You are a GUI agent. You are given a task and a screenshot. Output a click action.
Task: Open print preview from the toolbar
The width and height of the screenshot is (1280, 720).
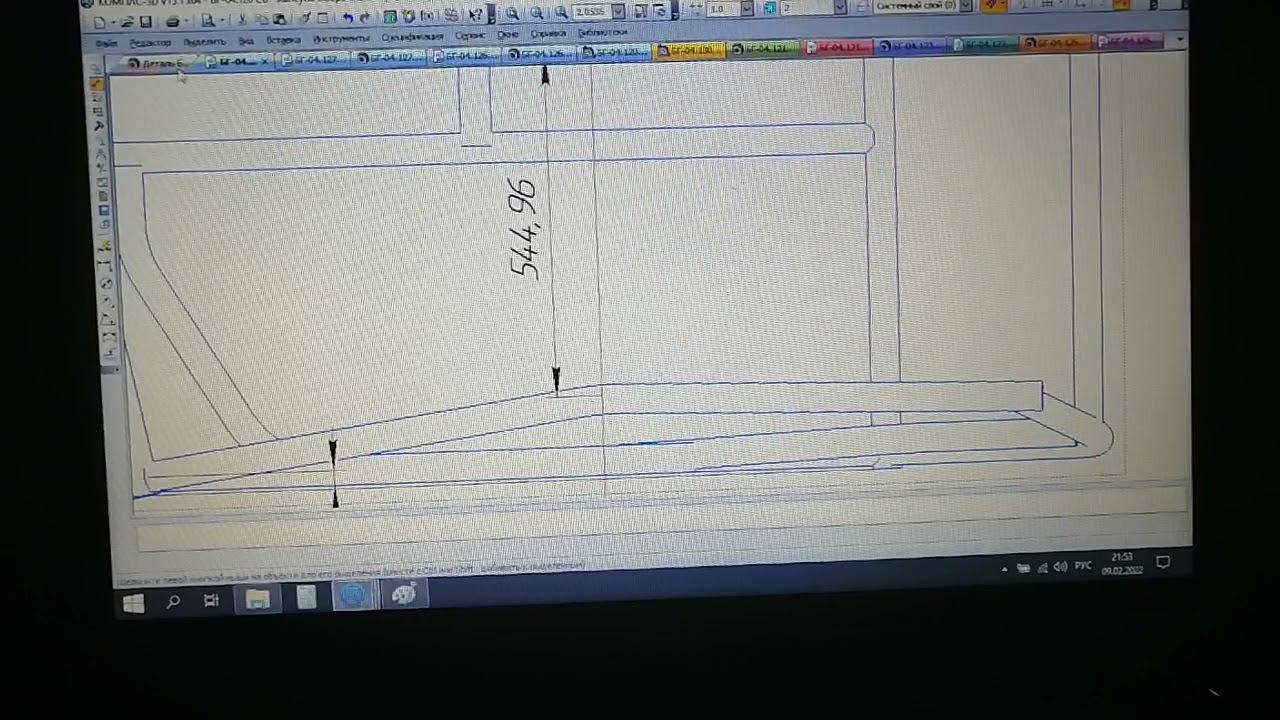pos(208,20)
